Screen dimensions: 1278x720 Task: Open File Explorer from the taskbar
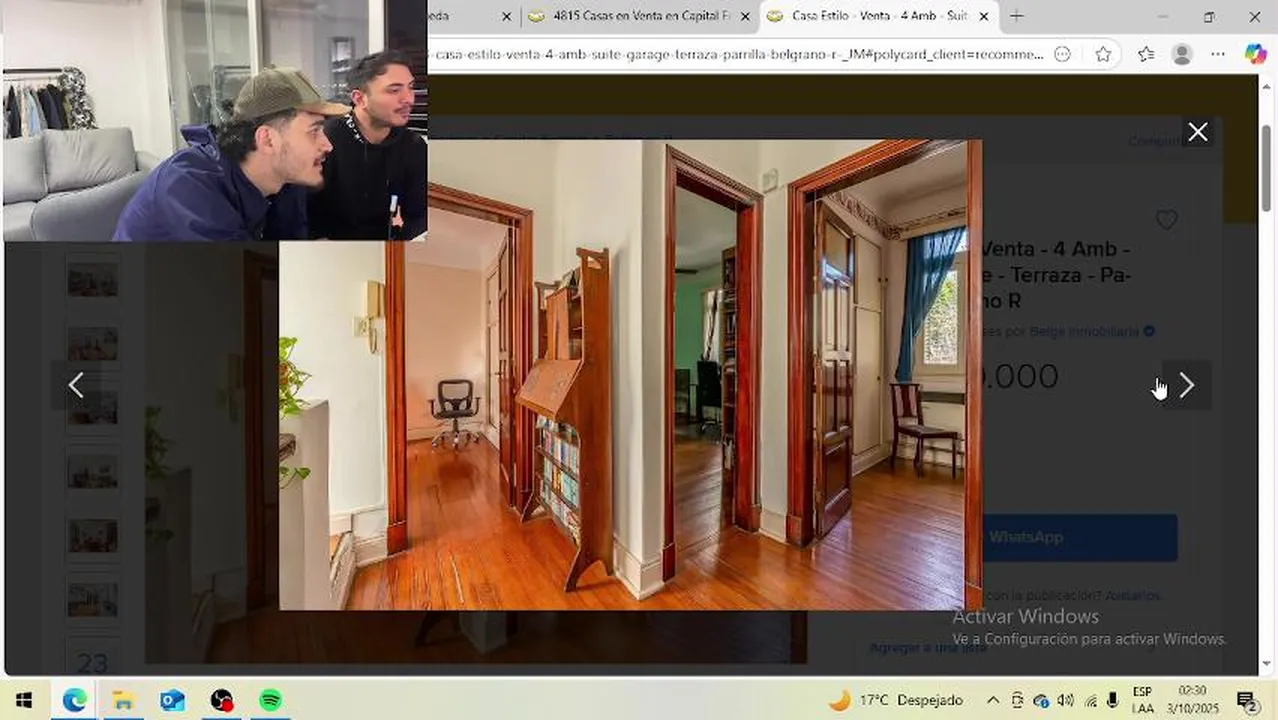123,700
